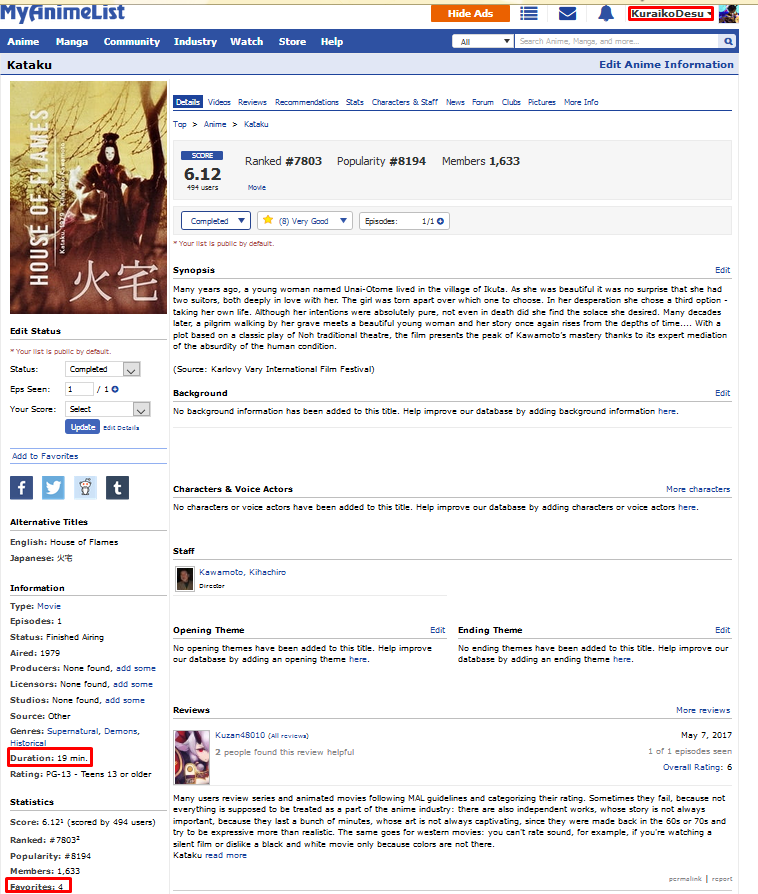Share on Tumblr icon
The width and height of the screenshot is (758, 894).
(x=118, y=487)
